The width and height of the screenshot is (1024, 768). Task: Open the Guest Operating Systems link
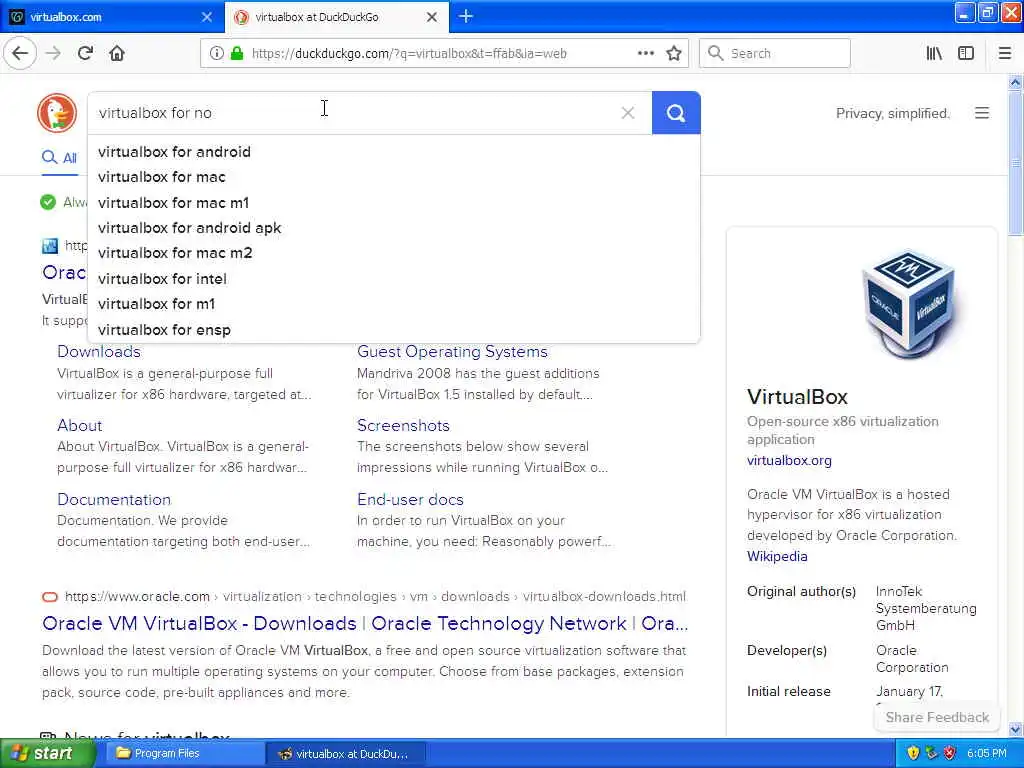pyautogui.click(x=452, y=351)
